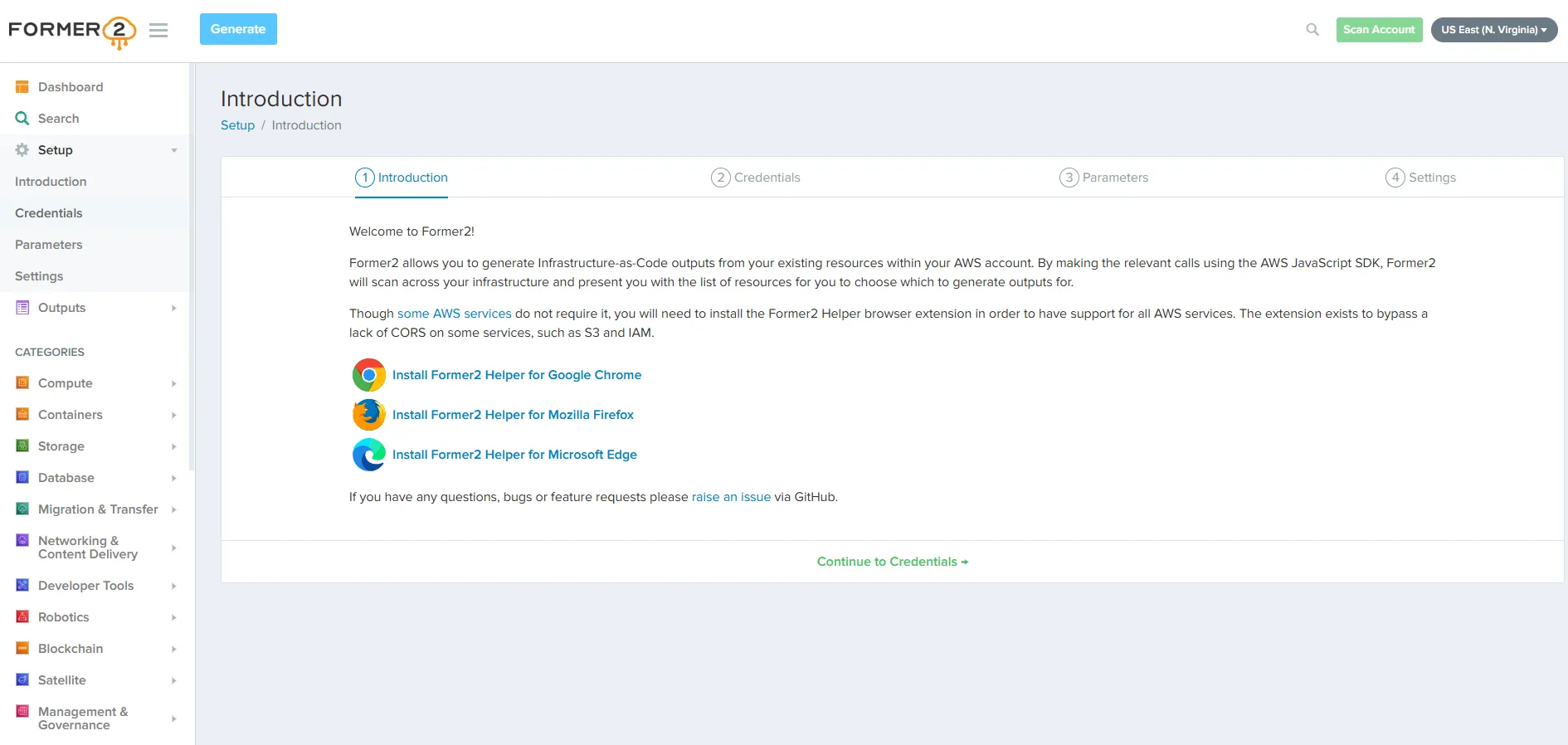The image size is (1568, 745).
Task: Go to the Settings wizard step
Action: coord(1420,178)
